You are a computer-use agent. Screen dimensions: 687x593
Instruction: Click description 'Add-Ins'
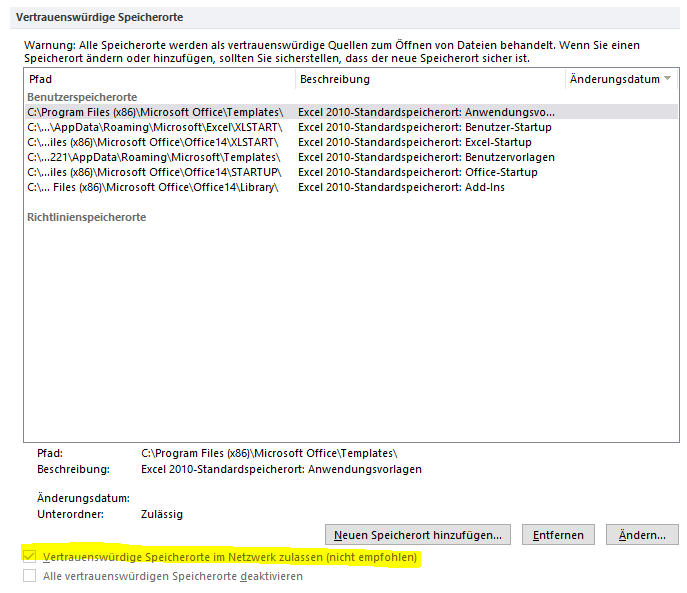point(401,187)
